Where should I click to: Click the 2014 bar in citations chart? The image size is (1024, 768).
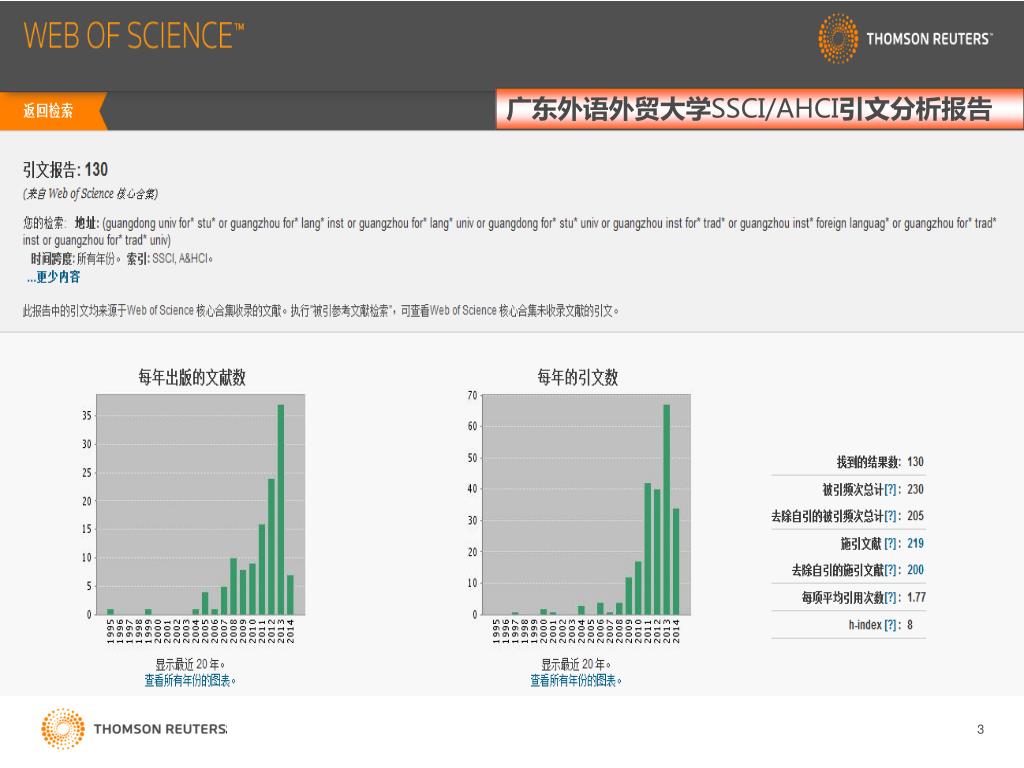click(x=676, y=562)
